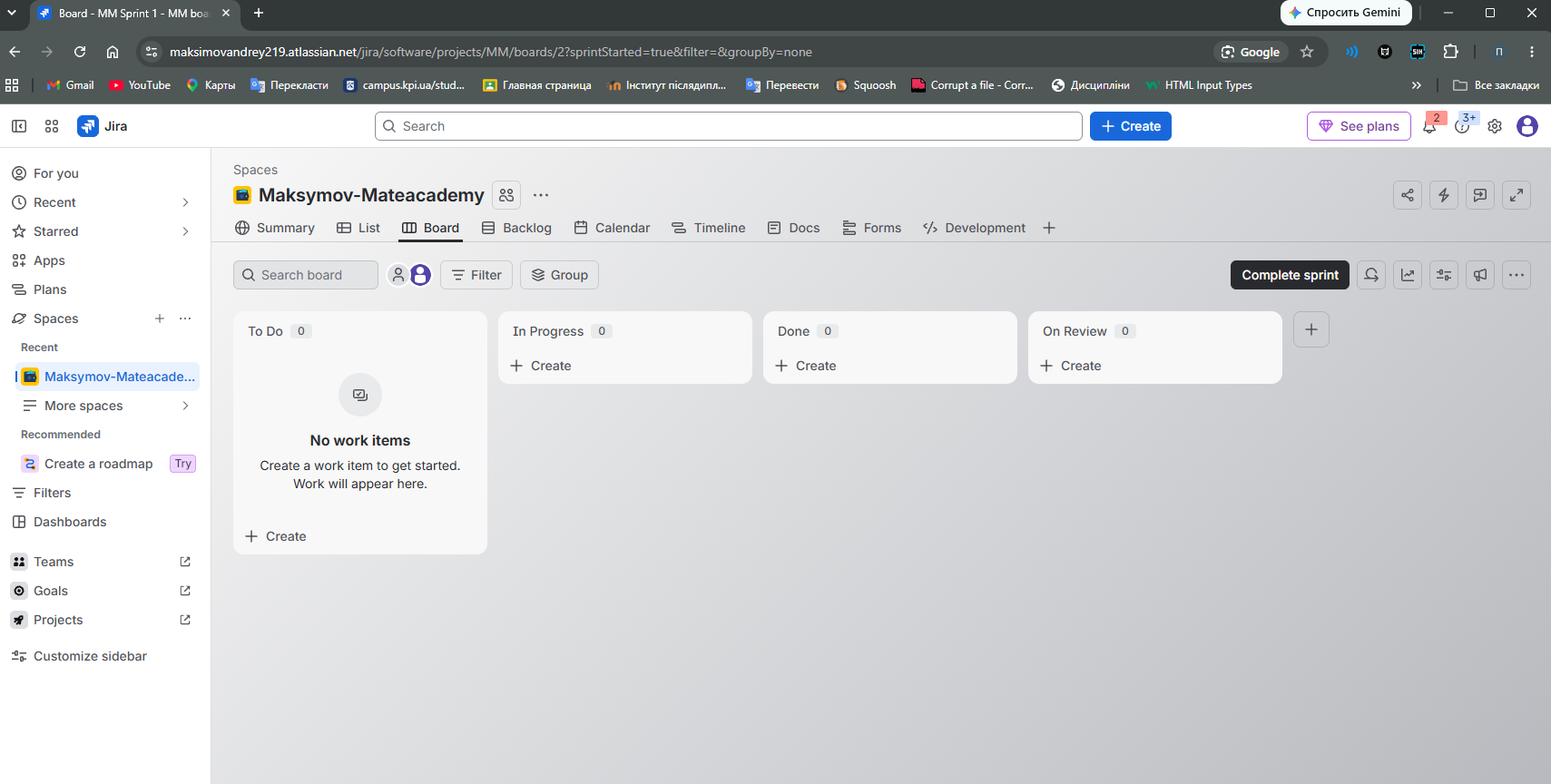
Task: Create a work item in In Progress
Action: coord(541,366)
